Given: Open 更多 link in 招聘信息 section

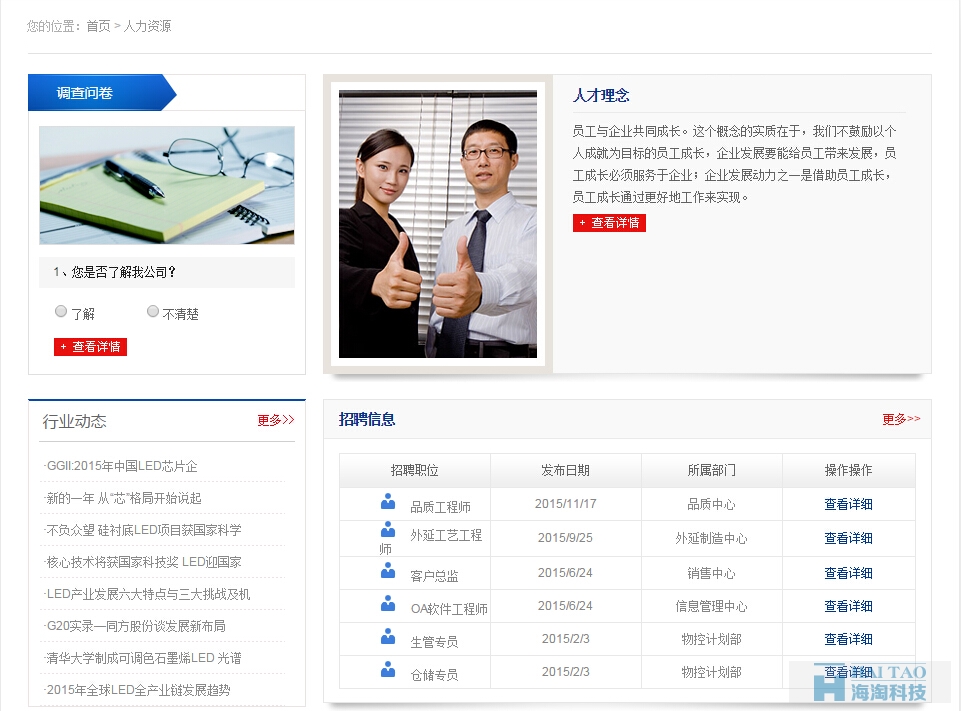Looking at the screenshot, I should coord(901,419).
